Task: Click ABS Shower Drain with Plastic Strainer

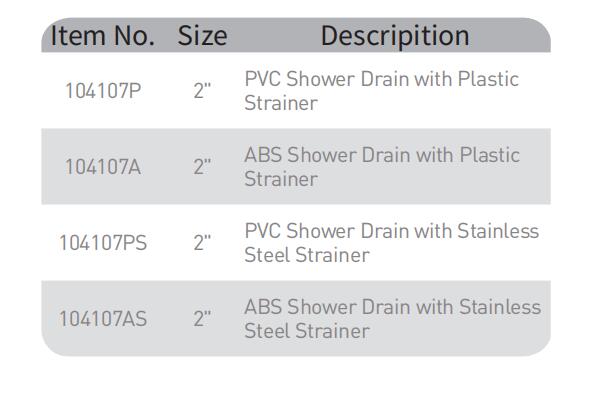Action: 382,167
